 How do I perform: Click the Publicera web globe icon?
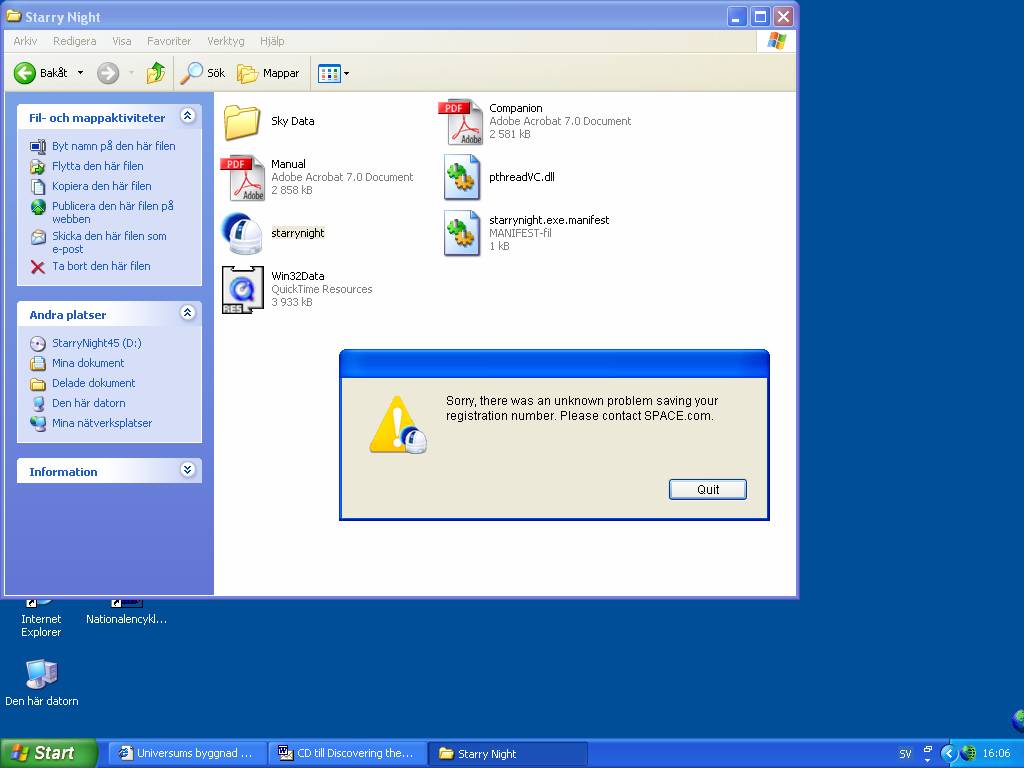pos(38,207)
